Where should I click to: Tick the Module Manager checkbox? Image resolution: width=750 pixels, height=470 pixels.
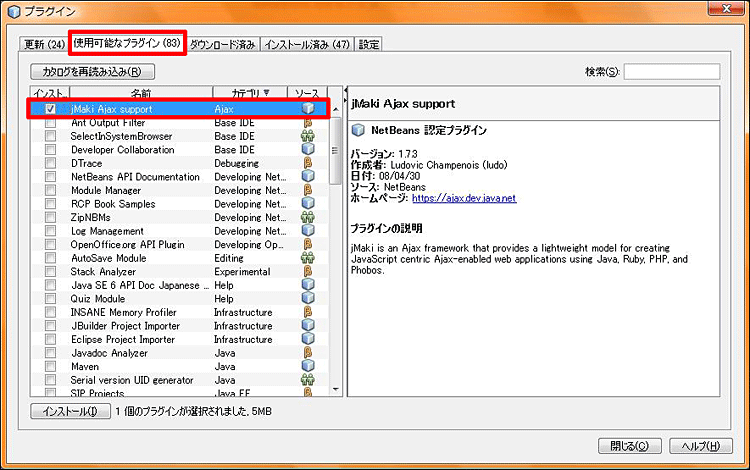pyautogui.click(x=50, y=190)
